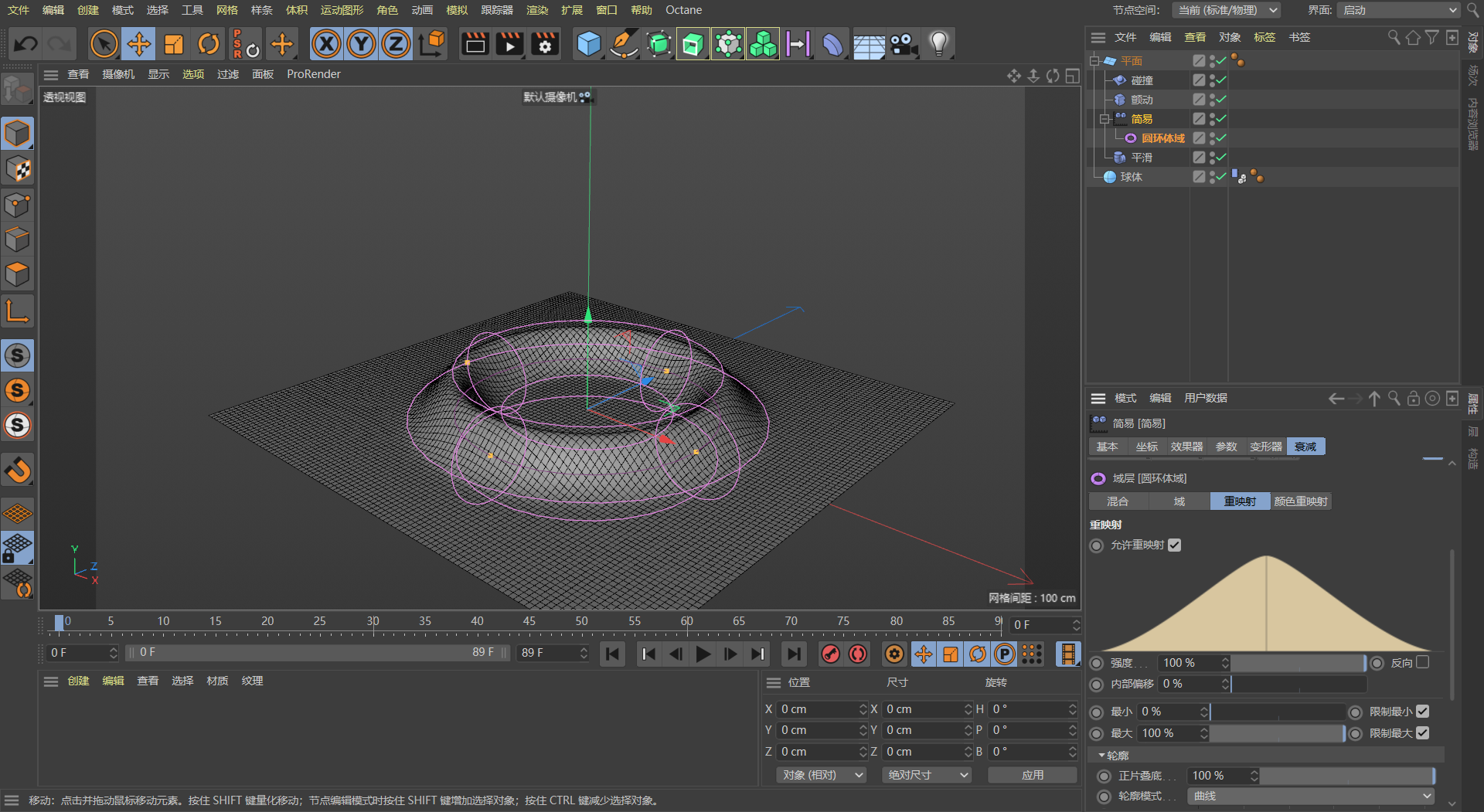Select the 颜色重映射 button
The image size is (1484, 812).
coord(1301,501)
